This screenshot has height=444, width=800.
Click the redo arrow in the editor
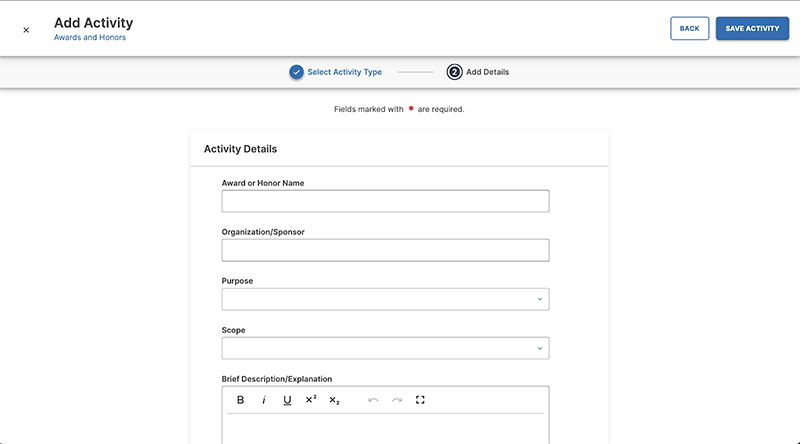coord(397,400)
